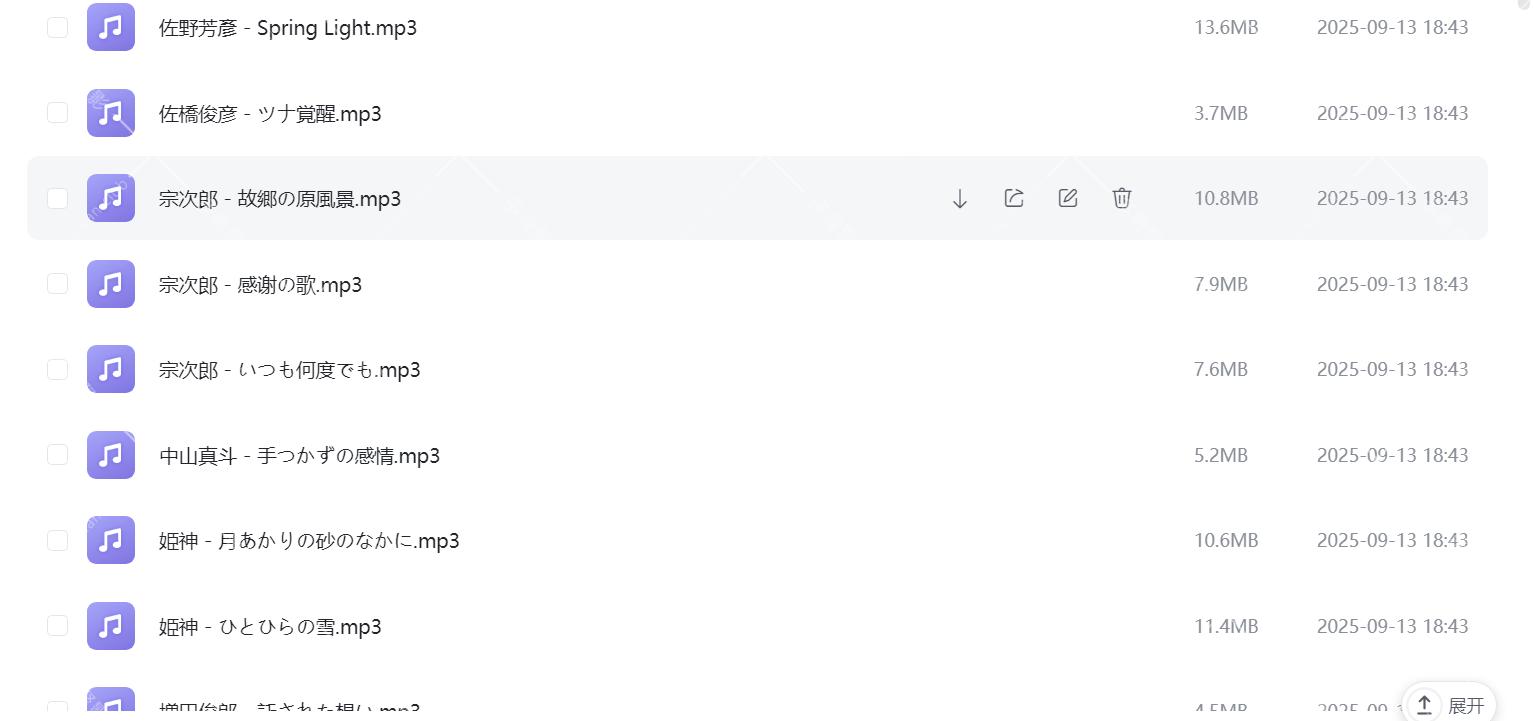Screen dimensions: 1533x721
Task: Tick the checkbox next to 姫神 - 月あかりの砂のなかに.mp3
Action: click(57, 540)
